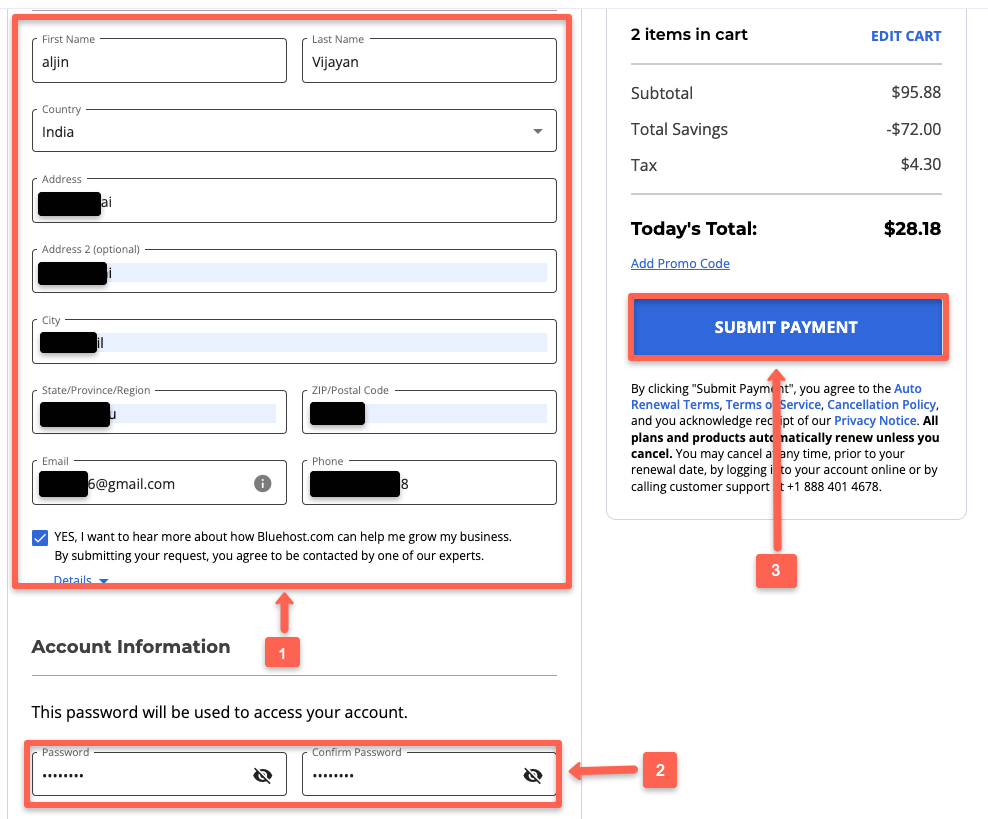Click Add Promo Code
The height and width of the screenshot is (819, 988).
click(680, 263)
